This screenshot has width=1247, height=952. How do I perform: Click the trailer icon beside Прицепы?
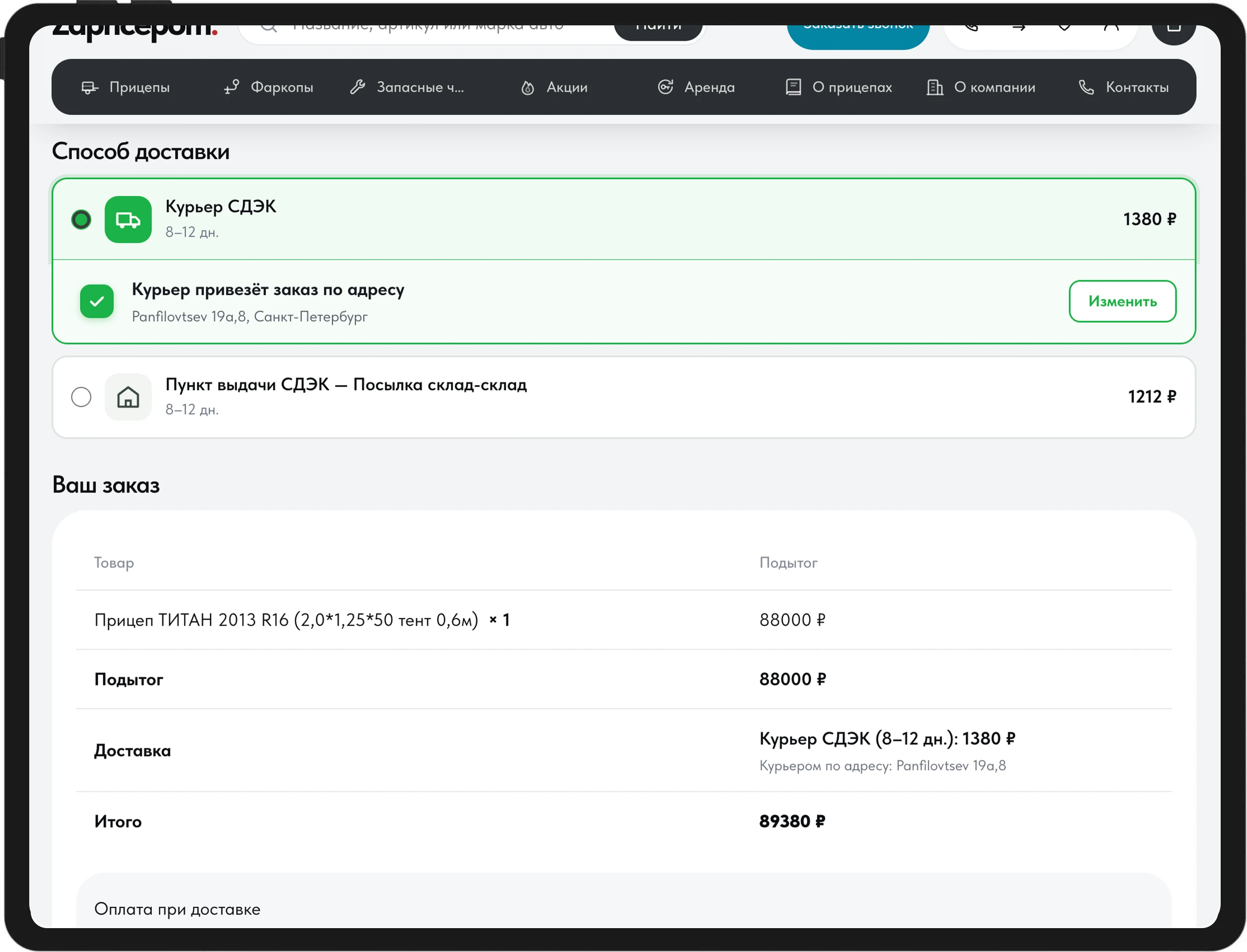[x=90, y=87]
